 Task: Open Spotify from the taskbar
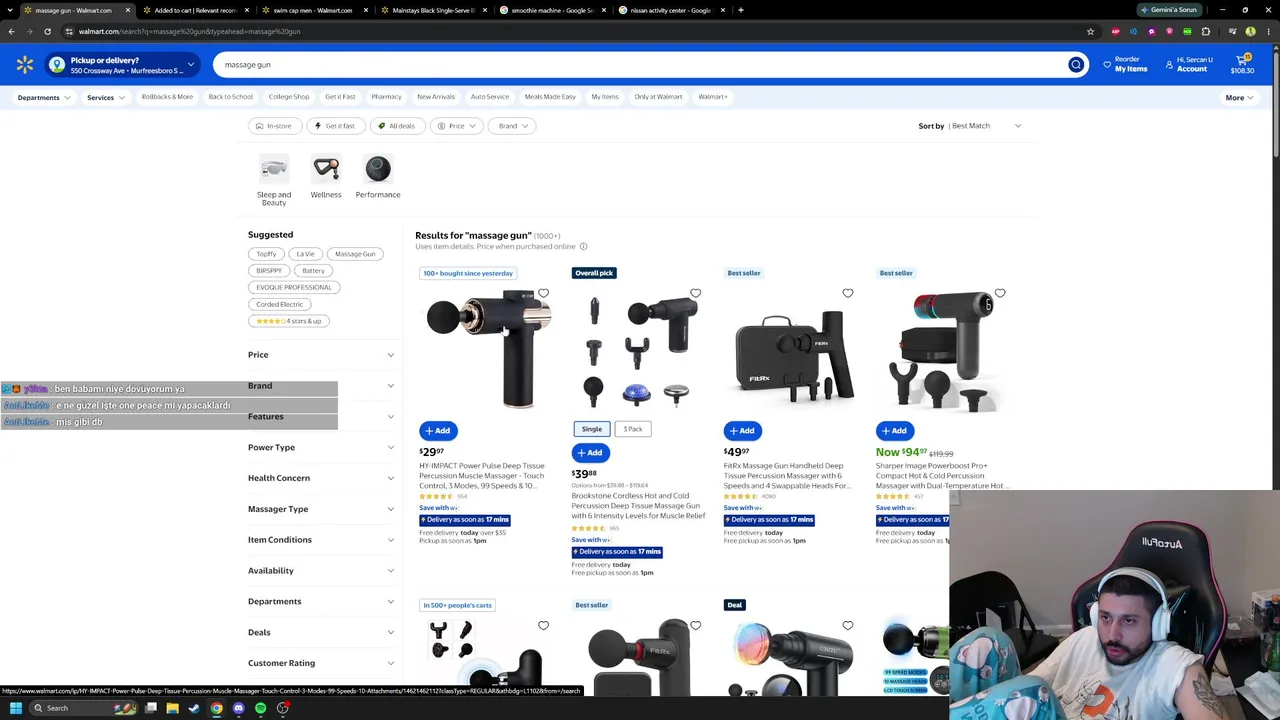(260, 708)
